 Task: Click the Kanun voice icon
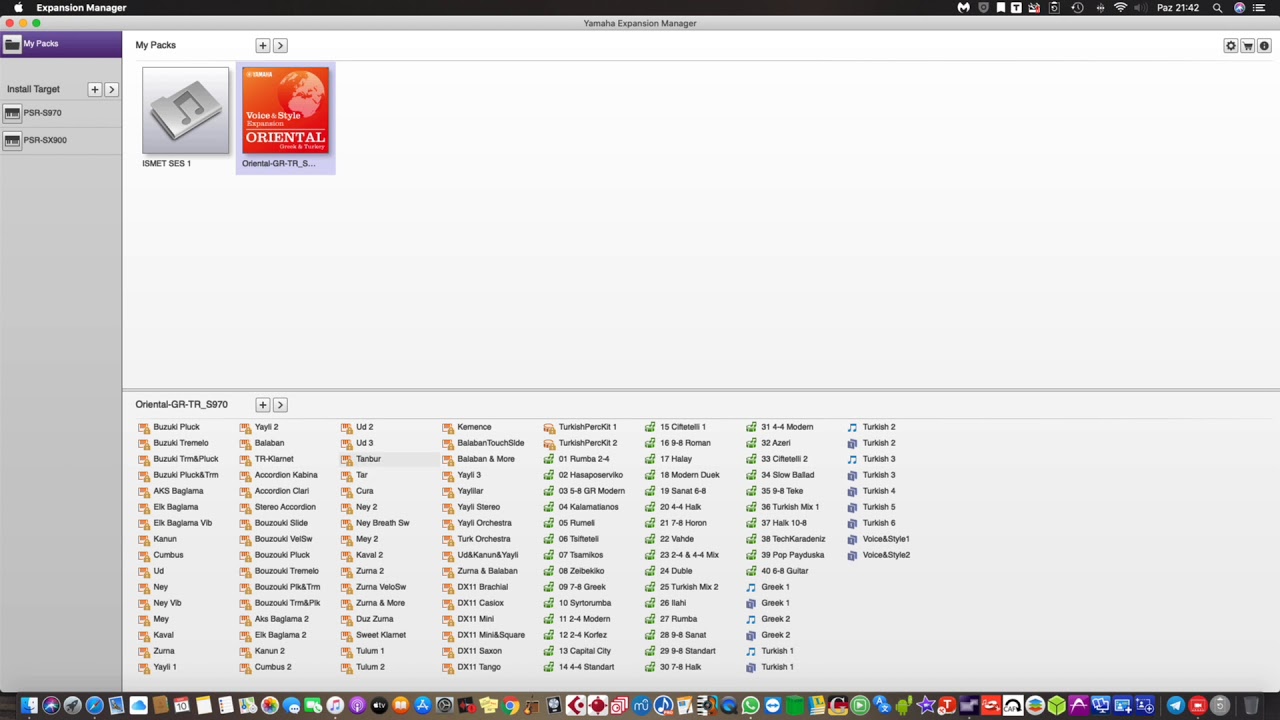144,539
